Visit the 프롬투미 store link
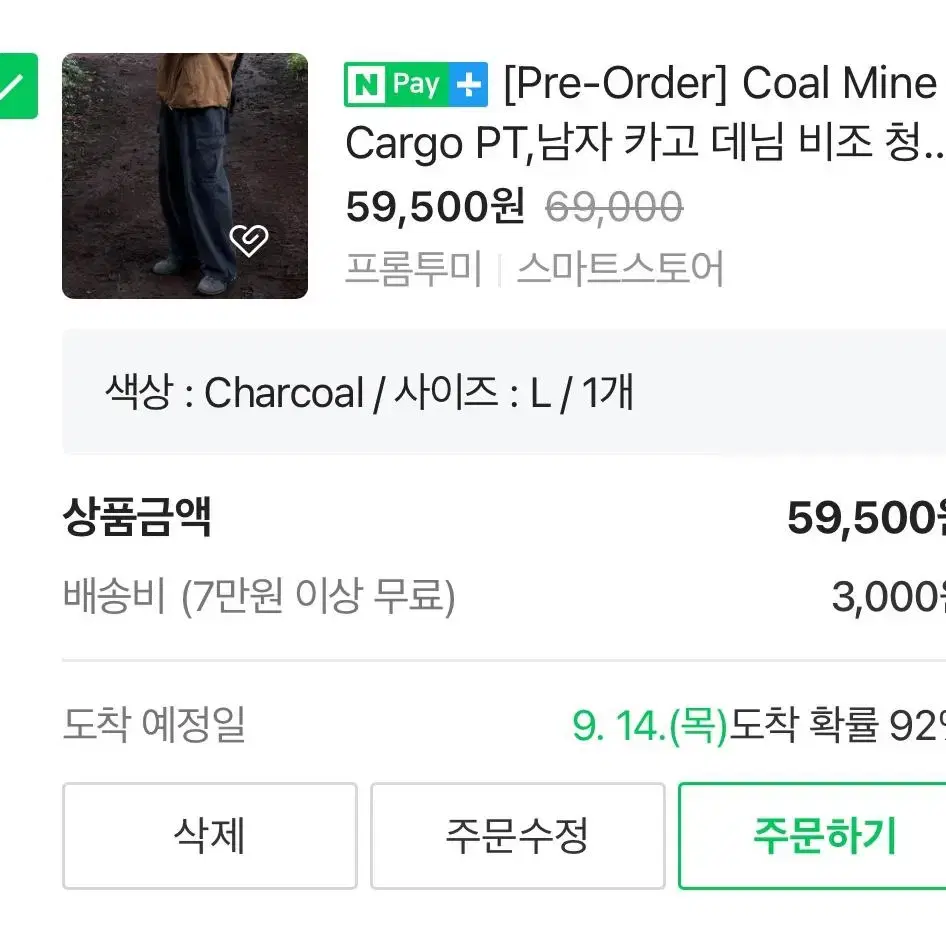946x946 pixels. pyautogui.click(x=413, y=268)
